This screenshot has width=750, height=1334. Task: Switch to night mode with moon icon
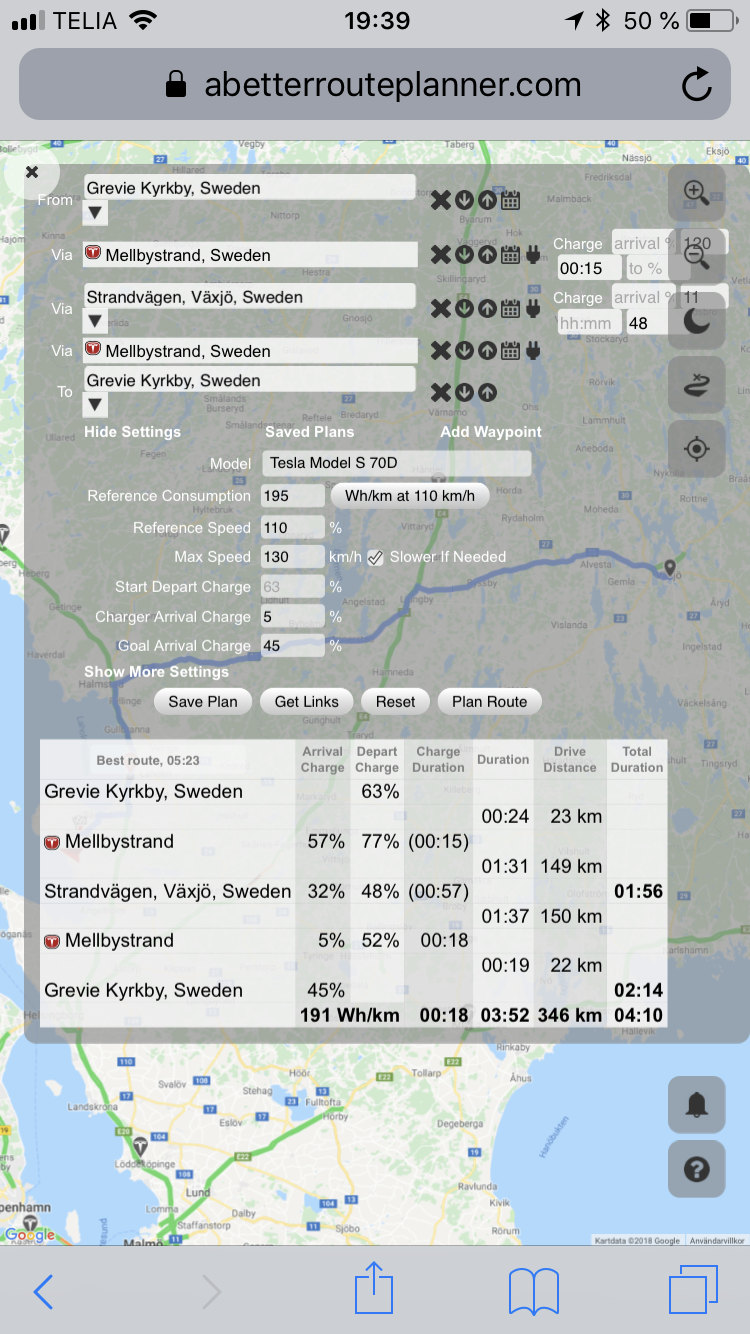point(697,320)
